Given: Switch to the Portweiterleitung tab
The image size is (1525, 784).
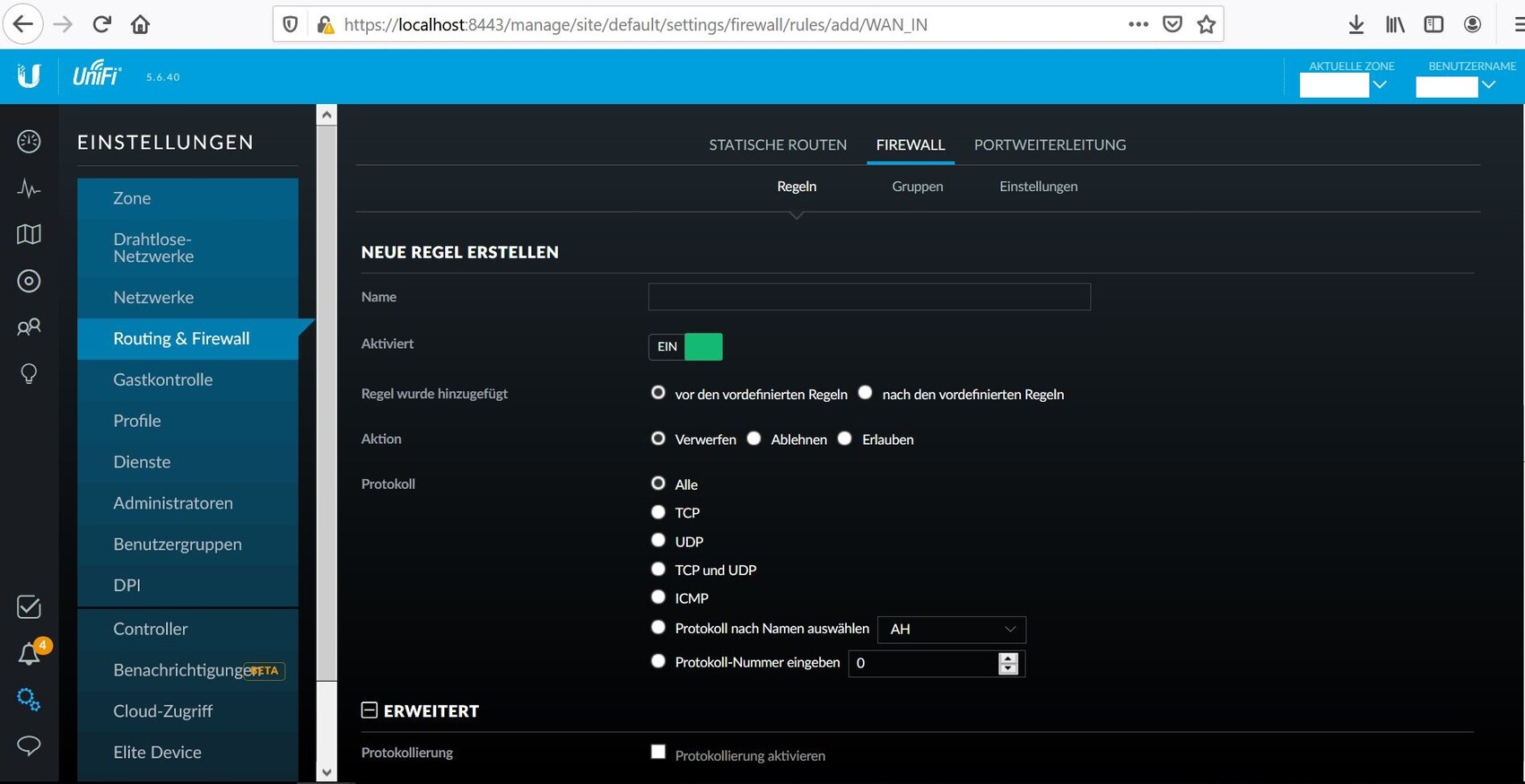Looking at the screenshot, I should (1050, 145).
